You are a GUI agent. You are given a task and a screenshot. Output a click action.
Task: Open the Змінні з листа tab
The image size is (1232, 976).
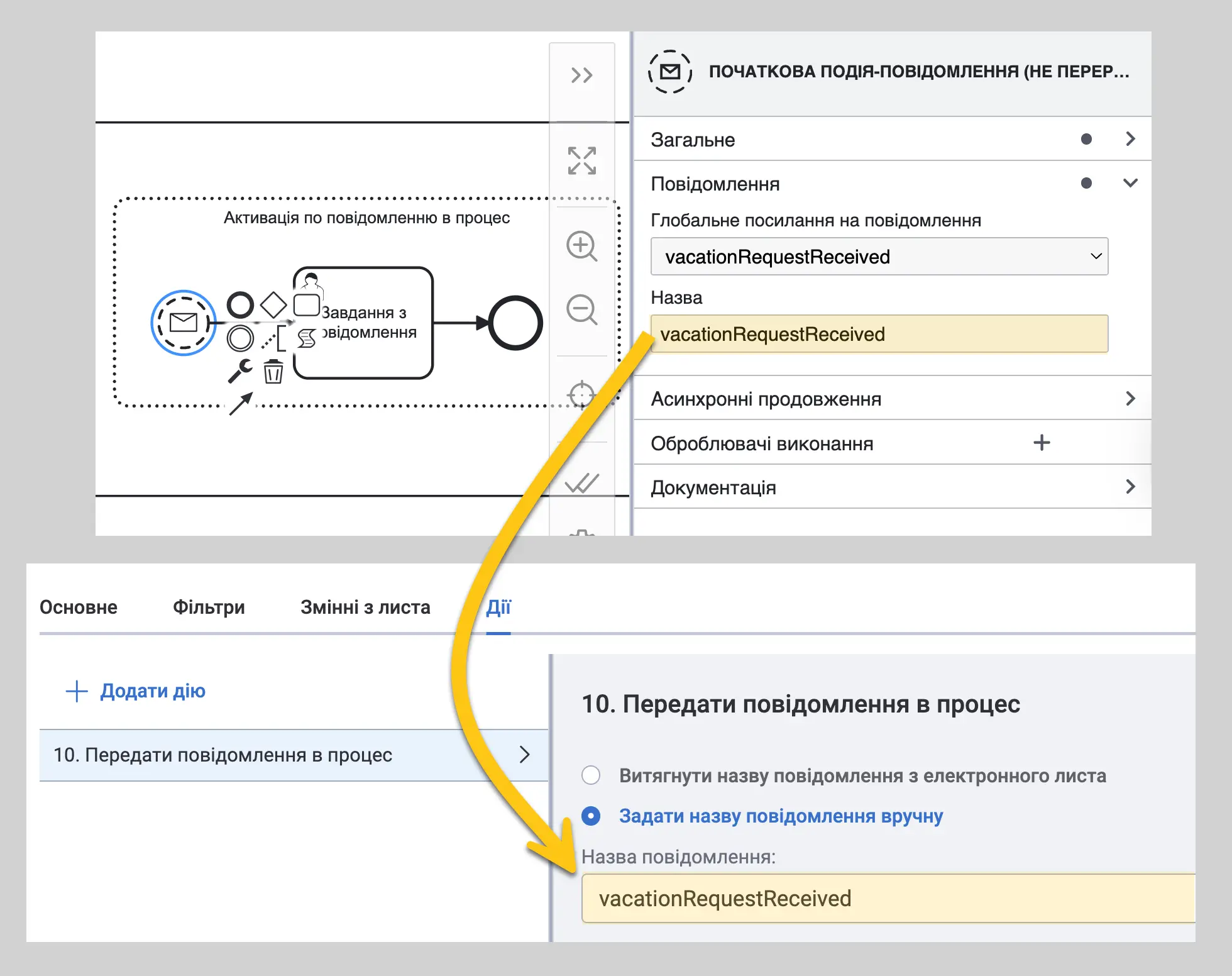tap(365, 607)
